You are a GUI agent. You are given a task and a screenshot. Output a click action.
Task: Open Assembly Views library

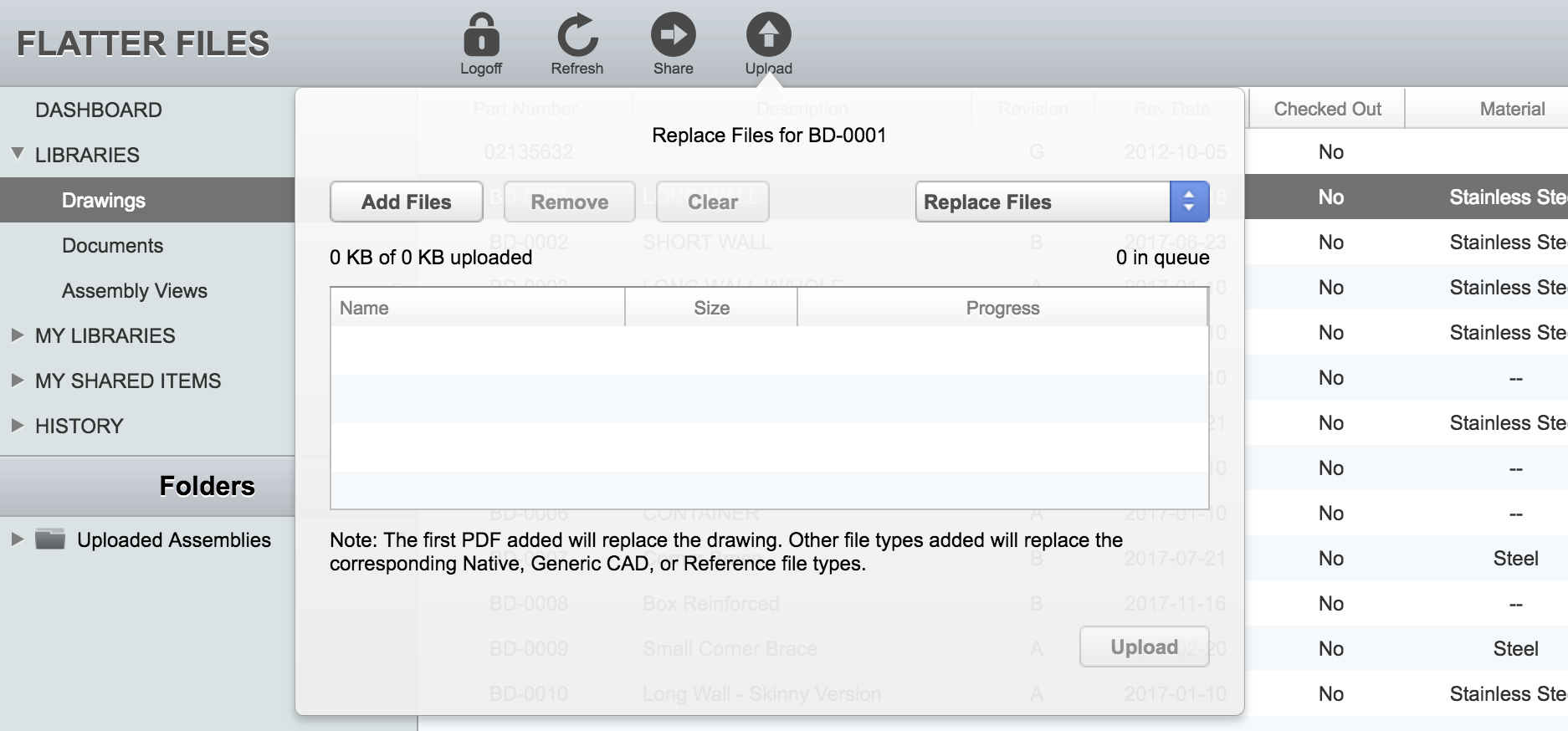[134, 291]
